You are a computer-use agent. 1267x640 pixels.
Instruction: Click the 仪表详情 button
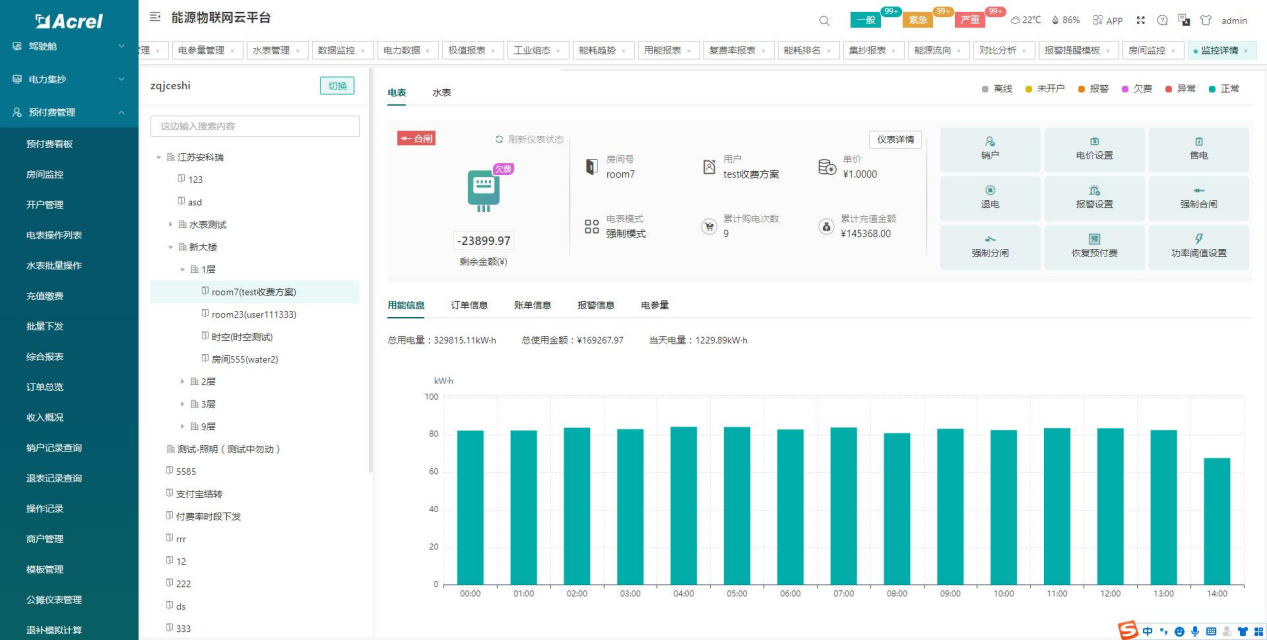[895, 140]
